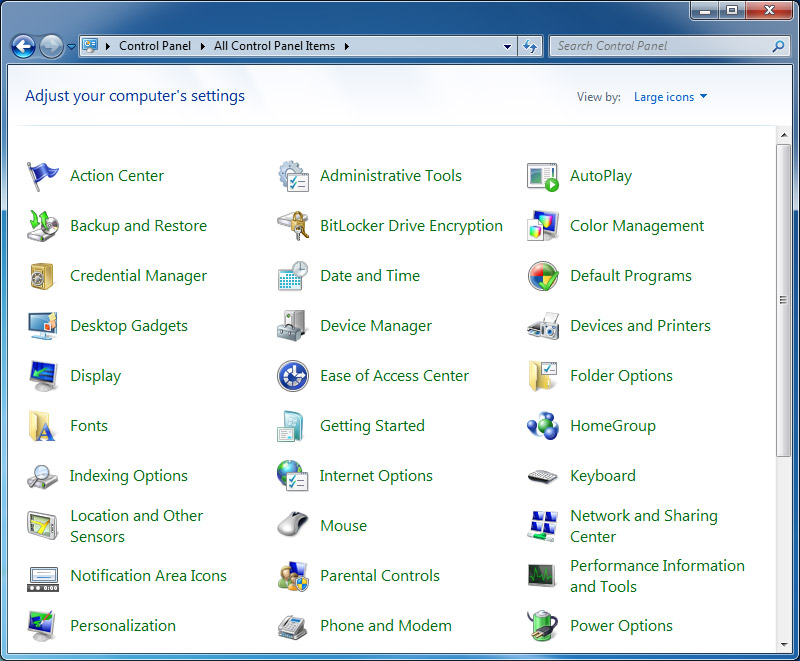Click the Back navigation arrow button
The image size is (800, 661).
click(x=23, y=46)
